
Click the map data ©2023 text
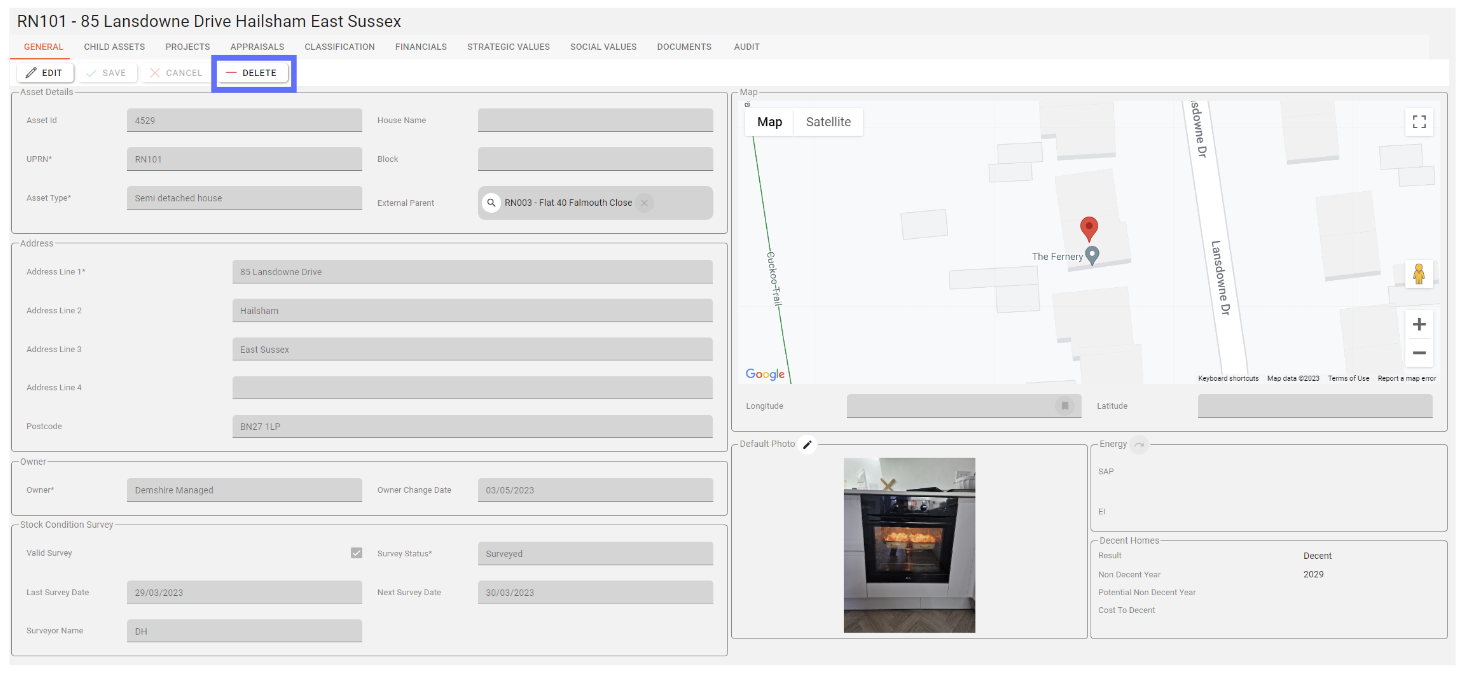[1293, 378]
